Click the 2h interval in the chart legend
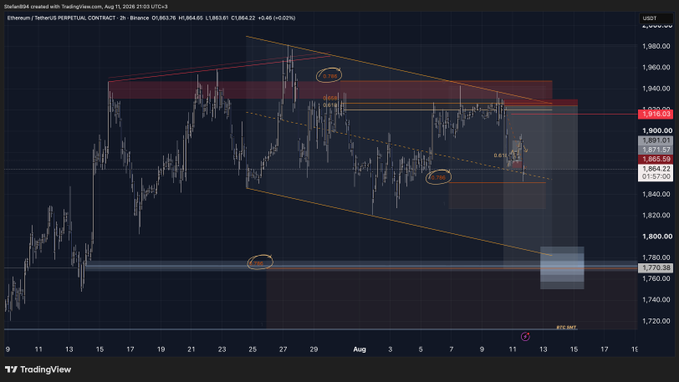 122,18
